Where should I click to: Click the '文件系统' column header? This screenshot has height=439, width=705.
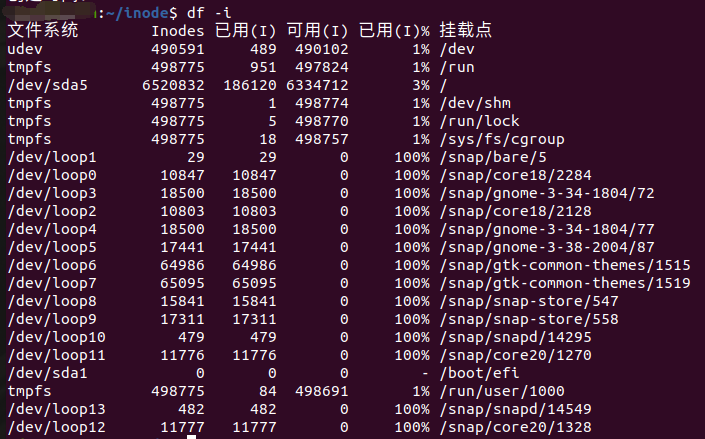click(43, 31)
